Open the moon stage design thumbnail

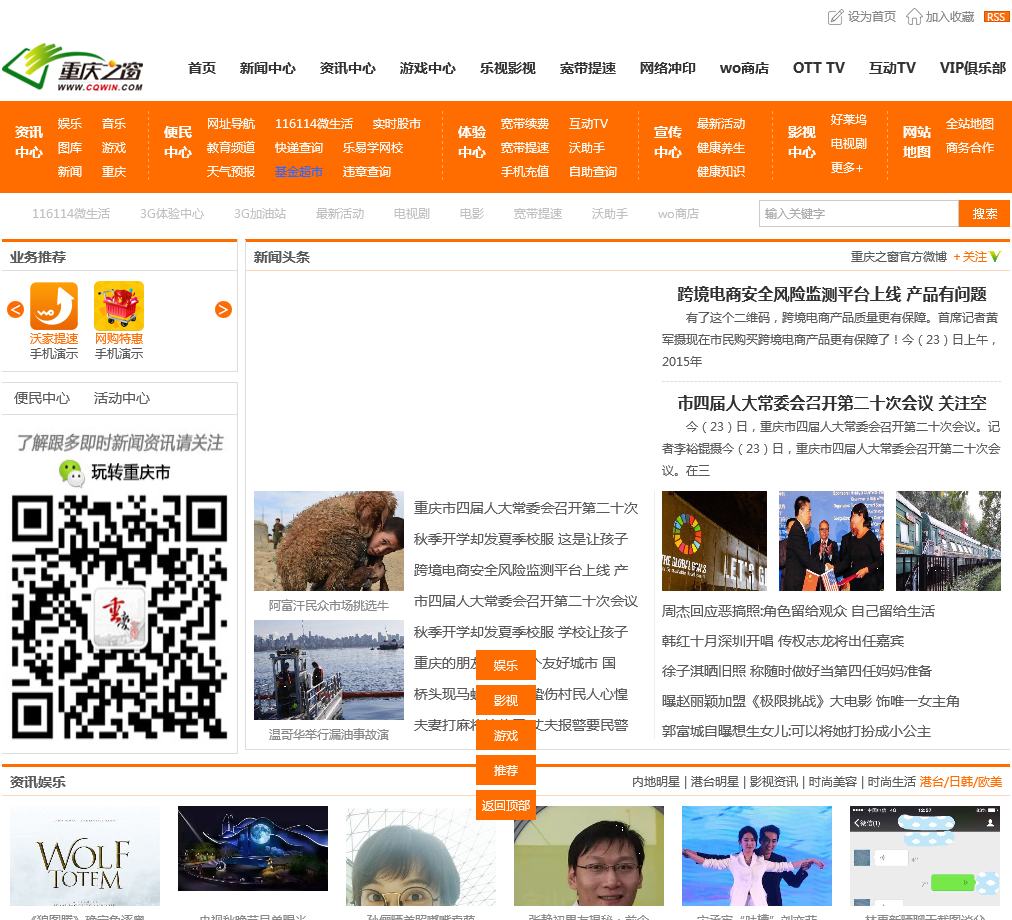[x=252, y=848]
